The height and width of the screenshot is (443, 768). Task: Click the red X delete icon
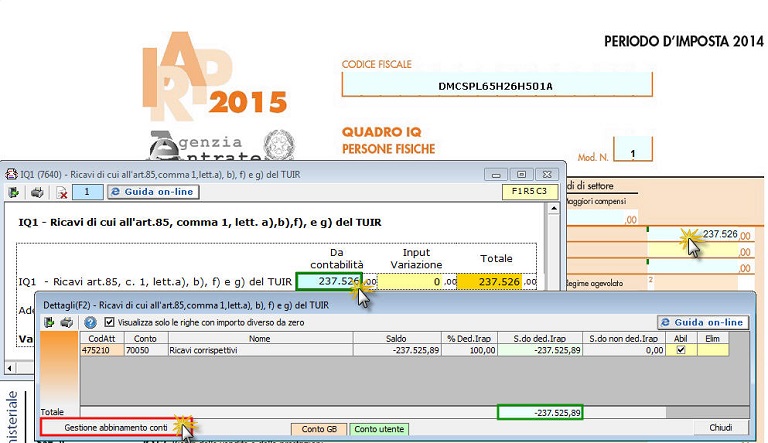click(x=62, y=192)
